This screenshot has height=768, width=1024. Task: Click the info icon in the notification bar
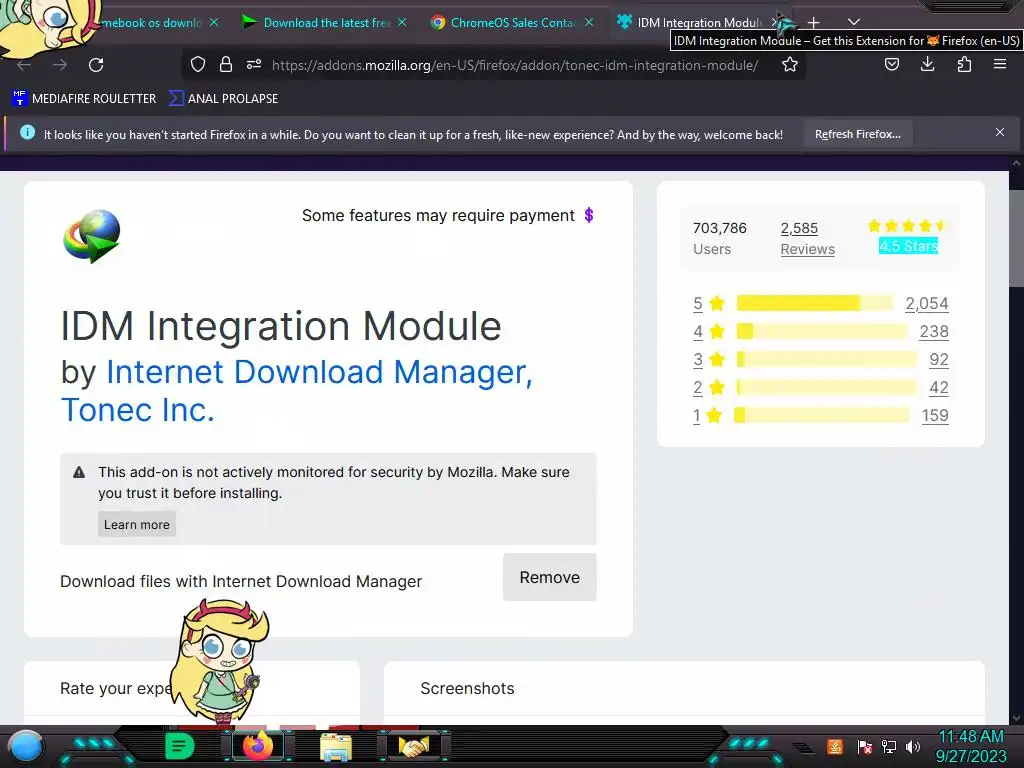(27, 133)
